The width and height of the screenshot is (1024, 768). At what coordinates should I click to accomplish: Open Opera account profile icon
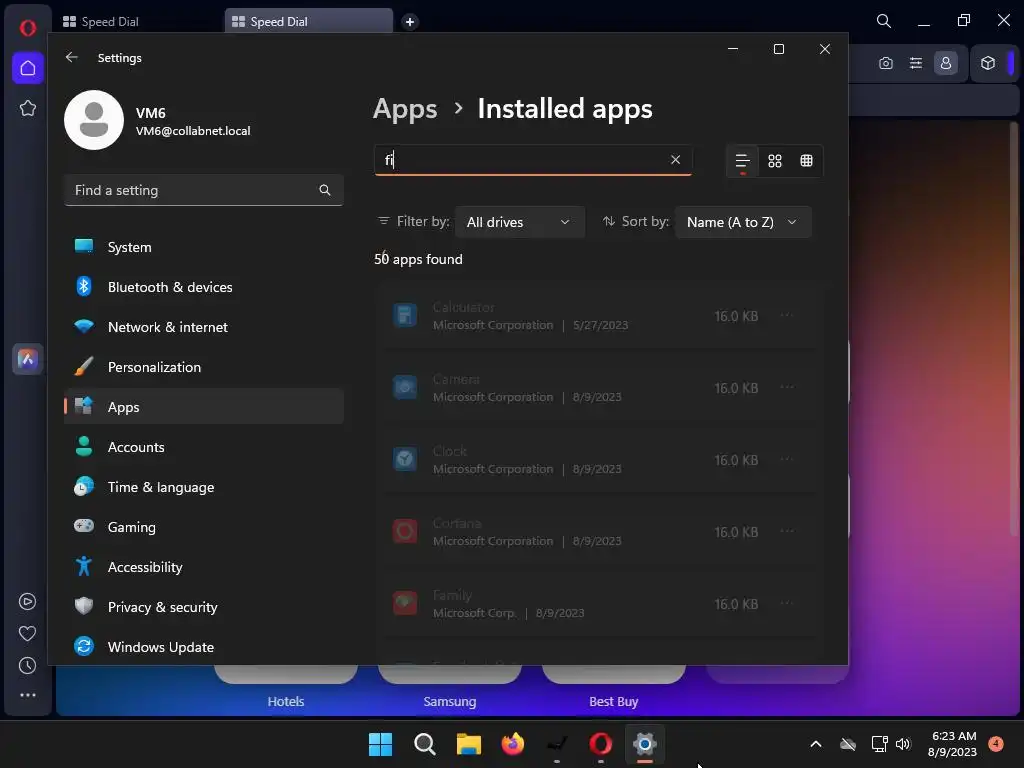tap(946, 63)
